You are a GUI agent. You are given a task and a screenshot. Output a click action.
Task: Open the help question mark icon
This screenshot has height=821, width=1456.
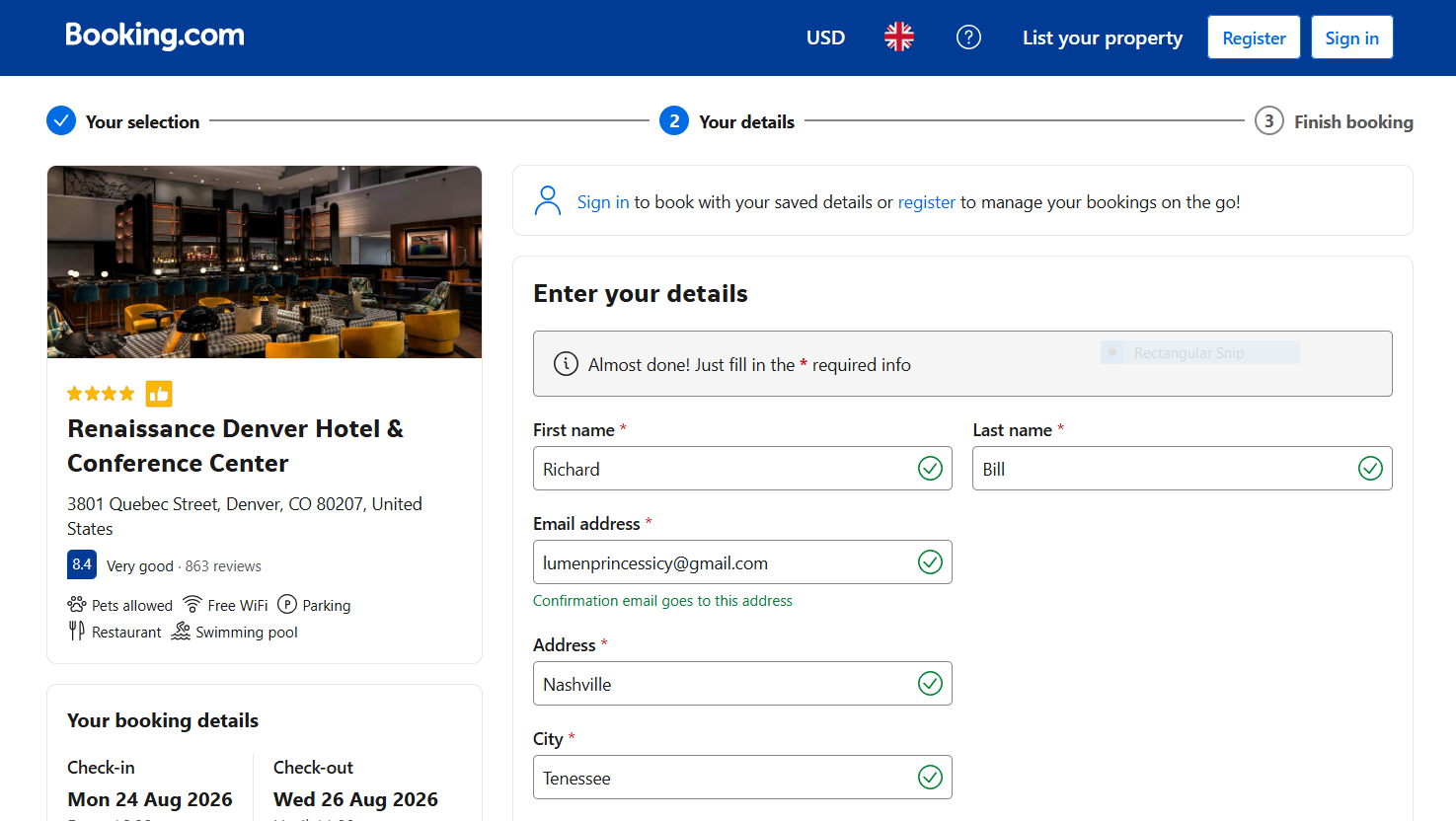(x=968, y=37)
